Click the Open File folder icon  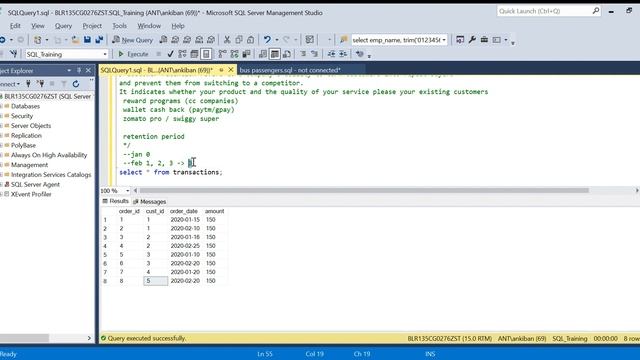pyautogui.click(x=76, y=40)
